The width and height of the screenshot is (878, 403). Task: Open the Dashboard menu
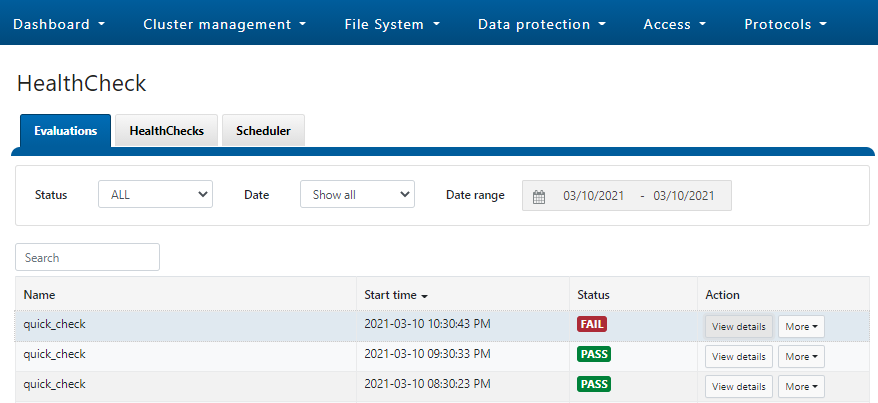coord(59,24)
